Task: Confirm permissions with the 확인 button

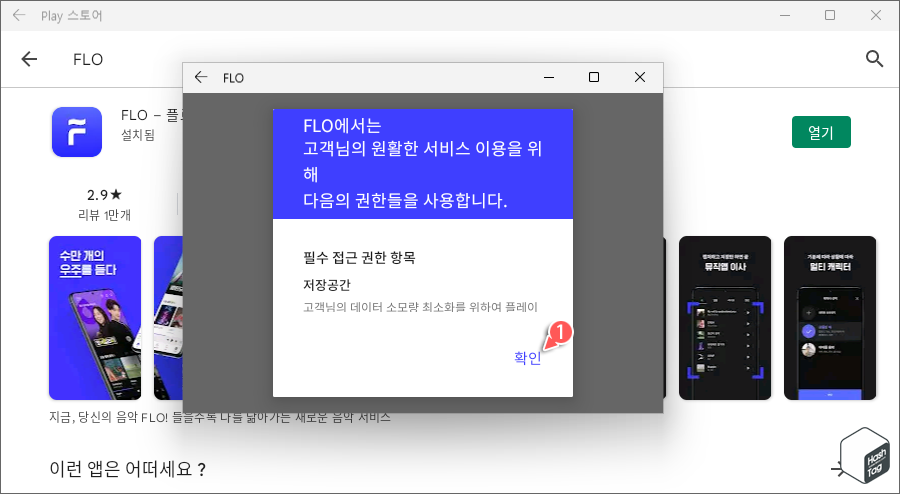Action: point(527,357)
